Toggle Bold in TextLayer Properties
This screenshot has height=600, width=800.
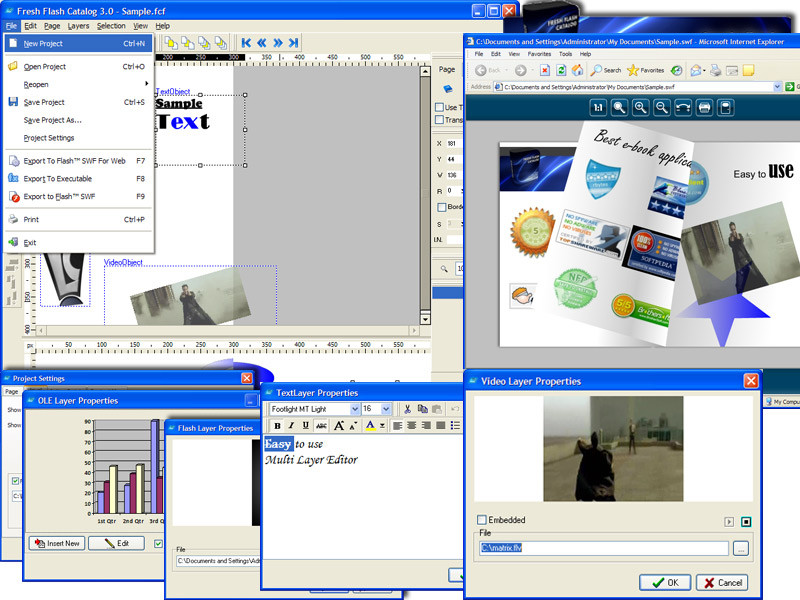click(x=277, y=426)
